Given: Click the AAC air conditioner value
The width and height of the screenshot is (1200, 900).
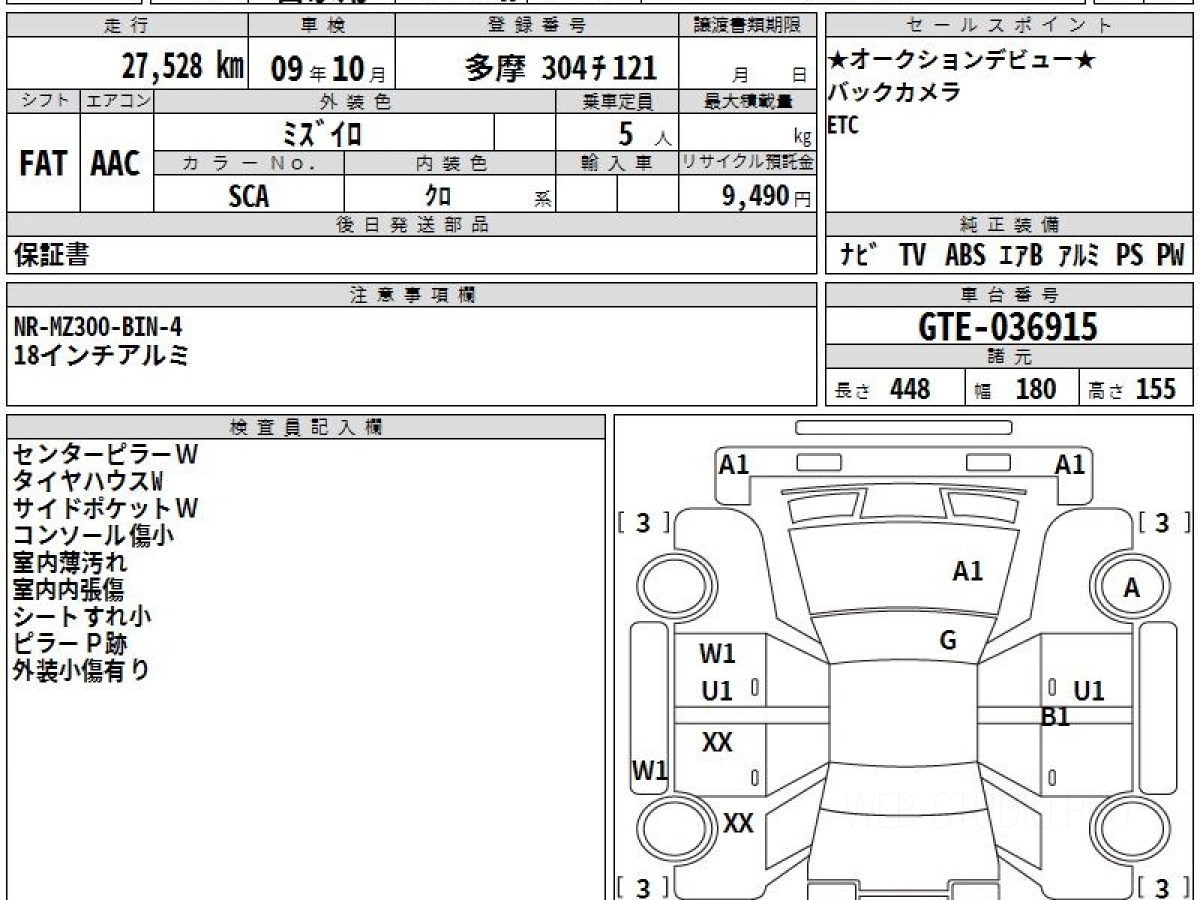Looking at the screenshot, I should [x=116, y=164].
